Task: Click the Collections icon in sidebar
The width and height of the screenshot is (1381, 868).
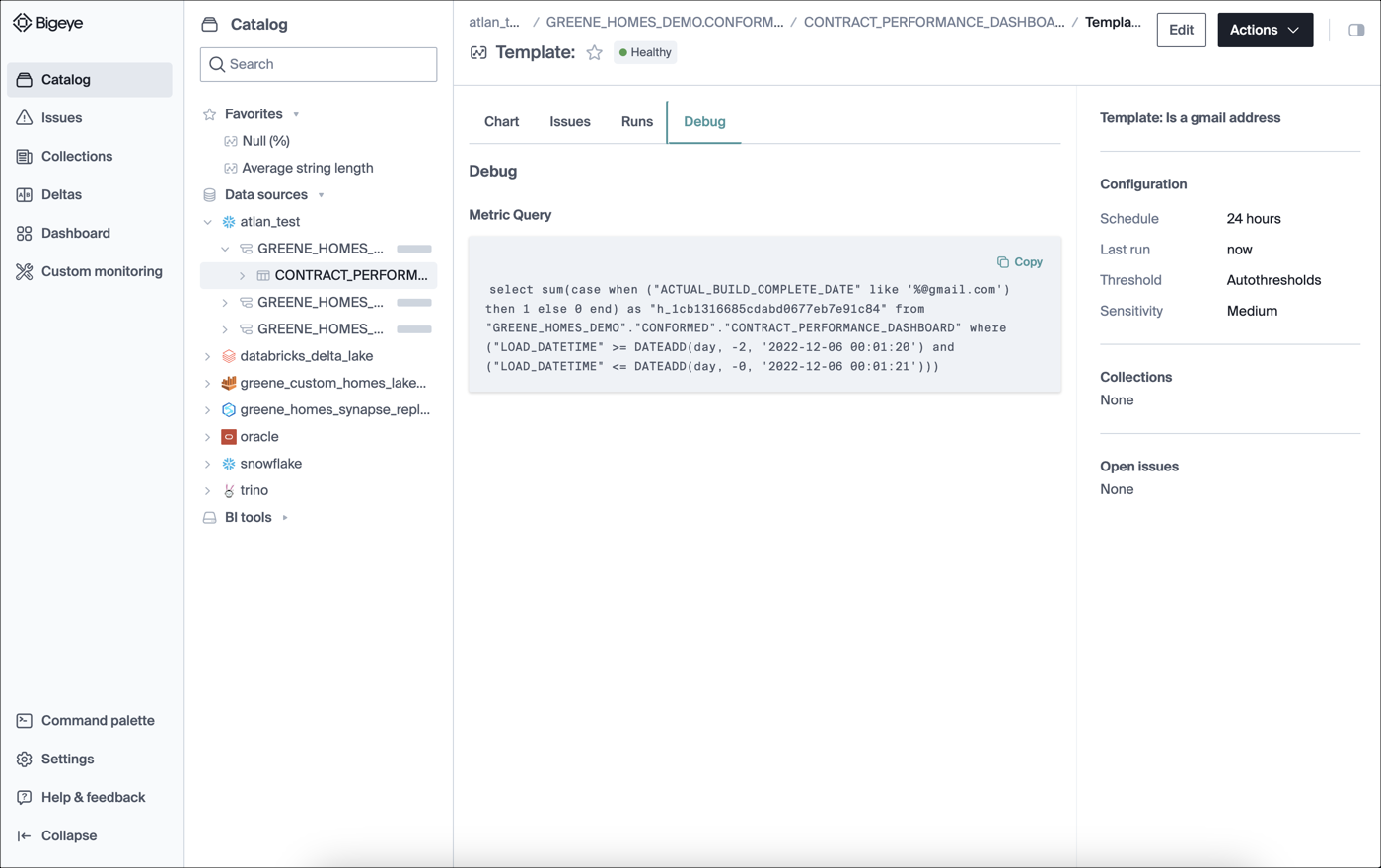Action: point(25,157)
